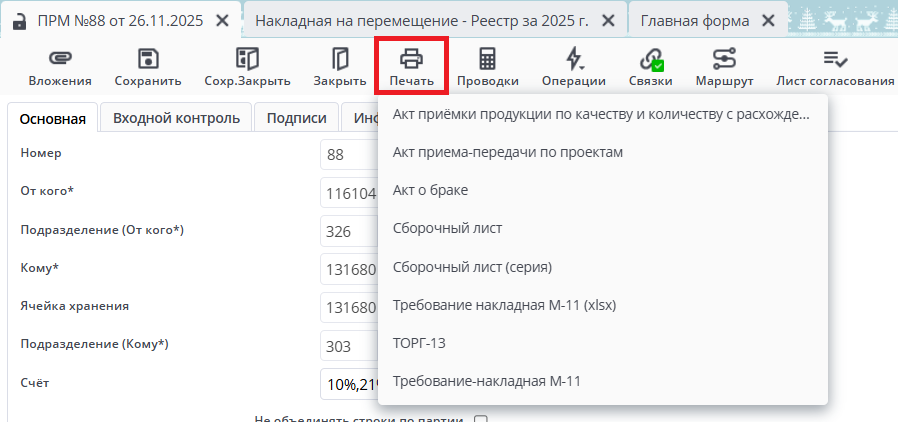Select the ПРМ №88 от 26.11.2025 tab
This screenshot has height=422, width=898.
pyautogui.click(x=120, y=21)
